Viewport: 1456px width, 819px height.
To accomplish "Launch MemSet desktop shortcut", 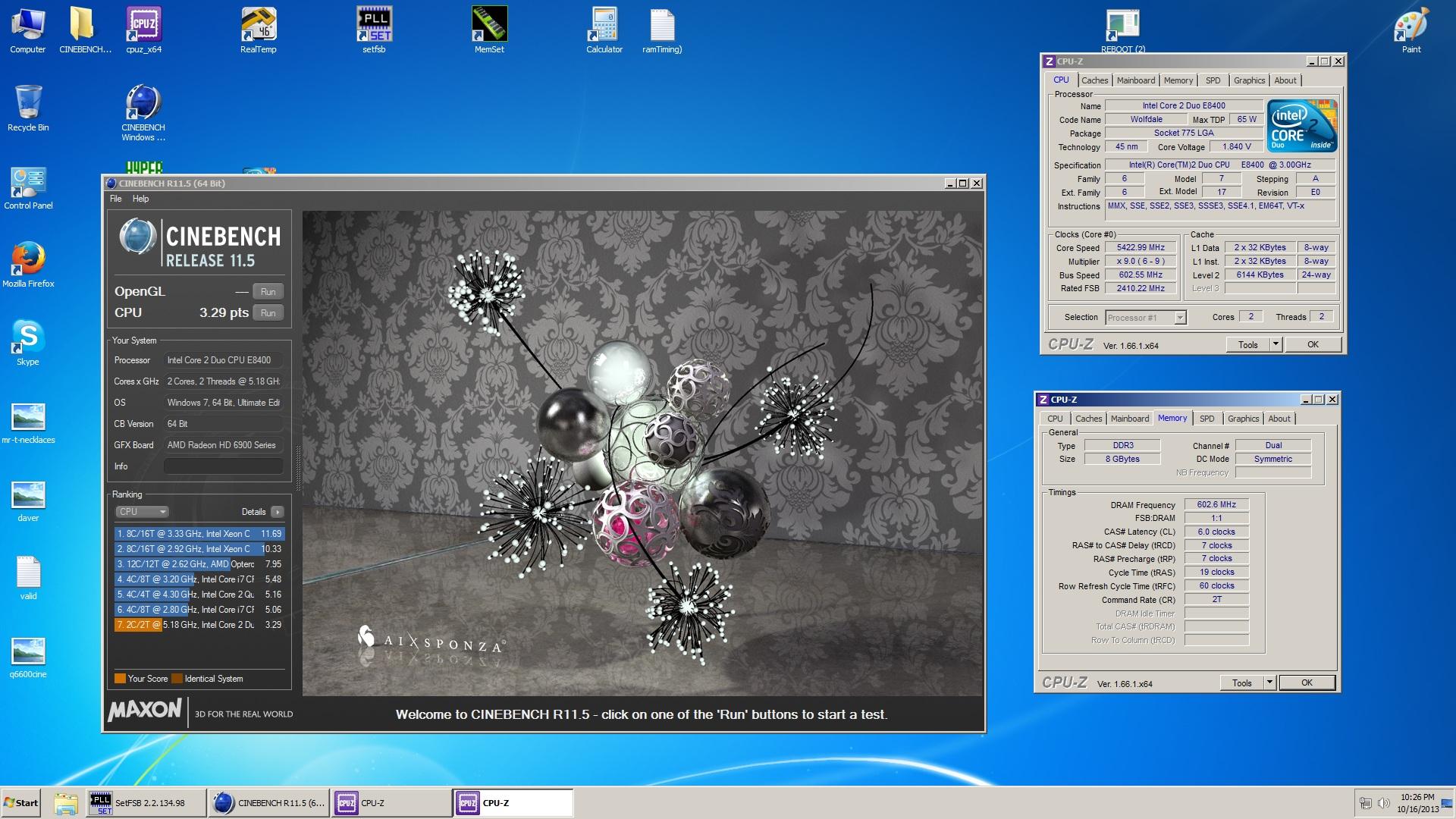I will tap(489, 30).
